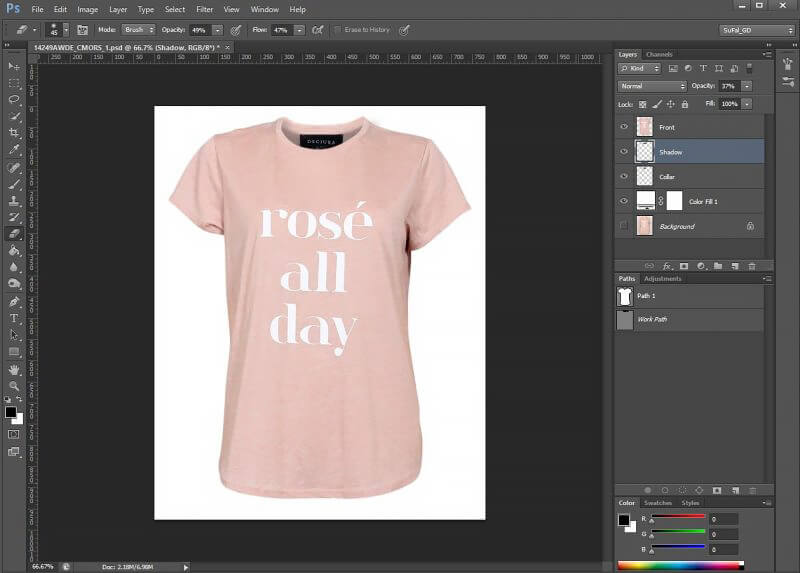The image size is (800, 573).
Task: Select the Zoom tool
Action: [14, 386]
